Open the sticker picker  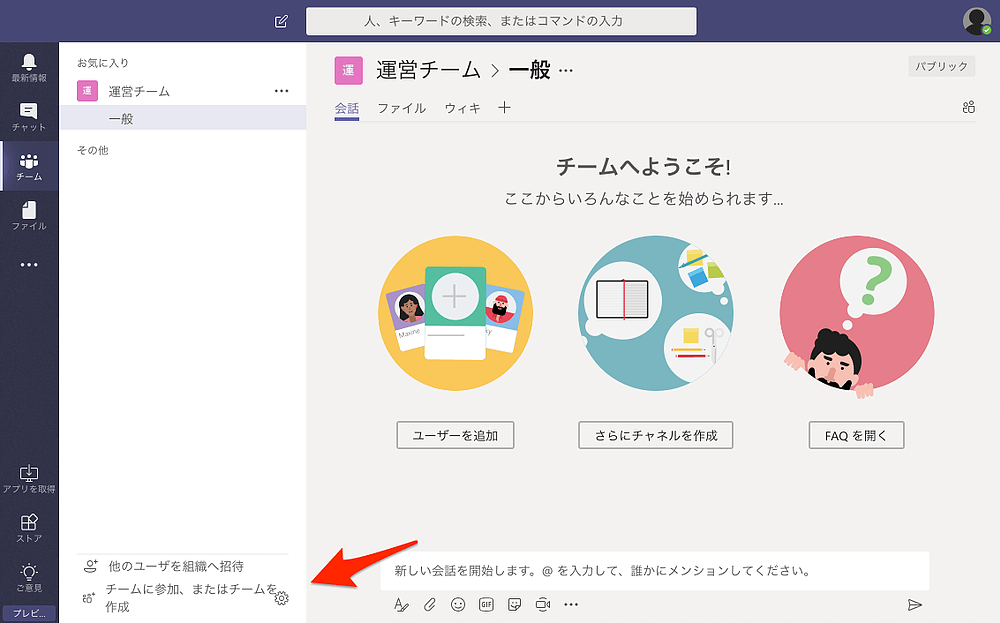(x=514, y=605)
